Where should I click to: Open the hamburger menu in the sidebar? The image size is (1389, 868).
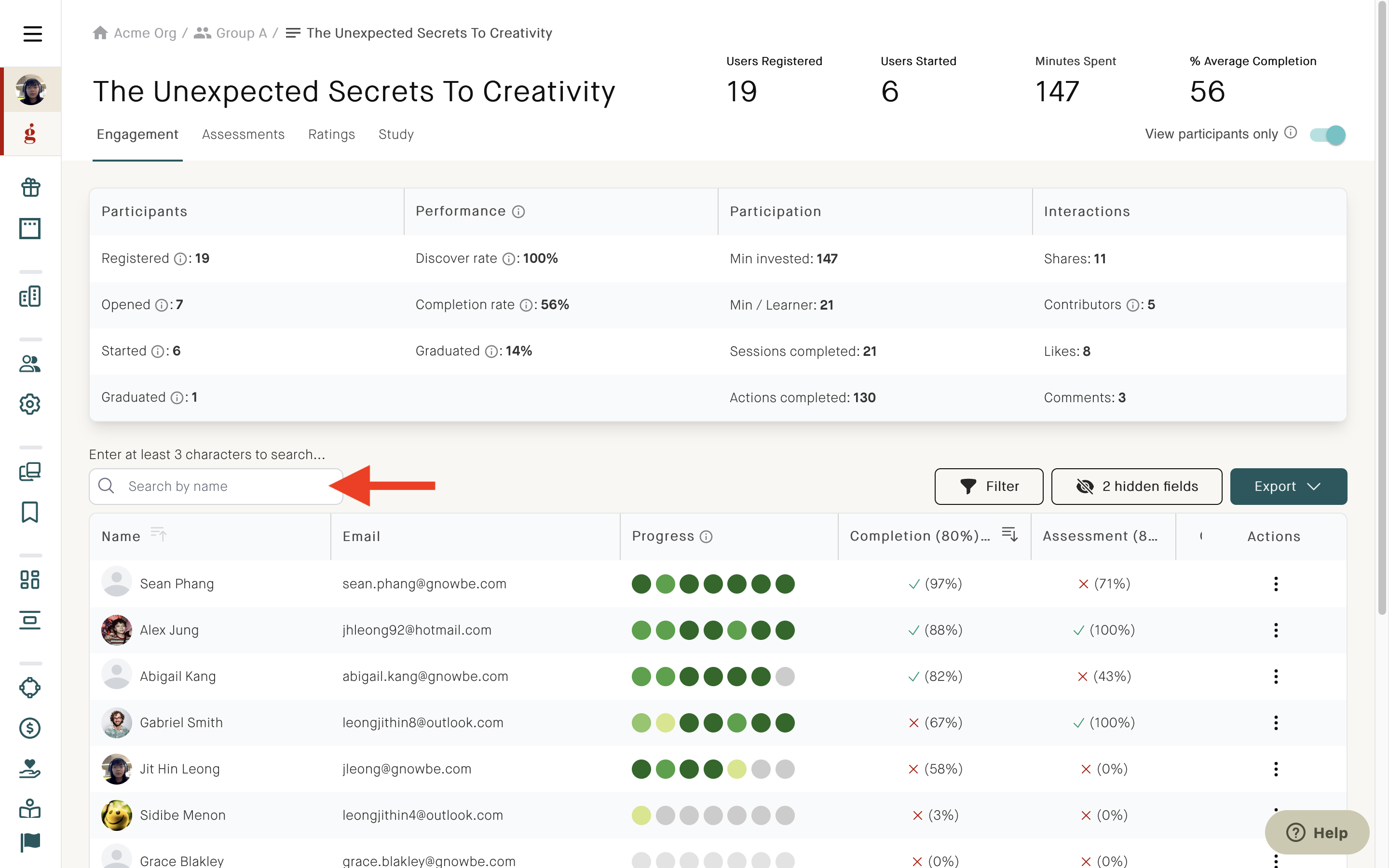click(32, 34)
